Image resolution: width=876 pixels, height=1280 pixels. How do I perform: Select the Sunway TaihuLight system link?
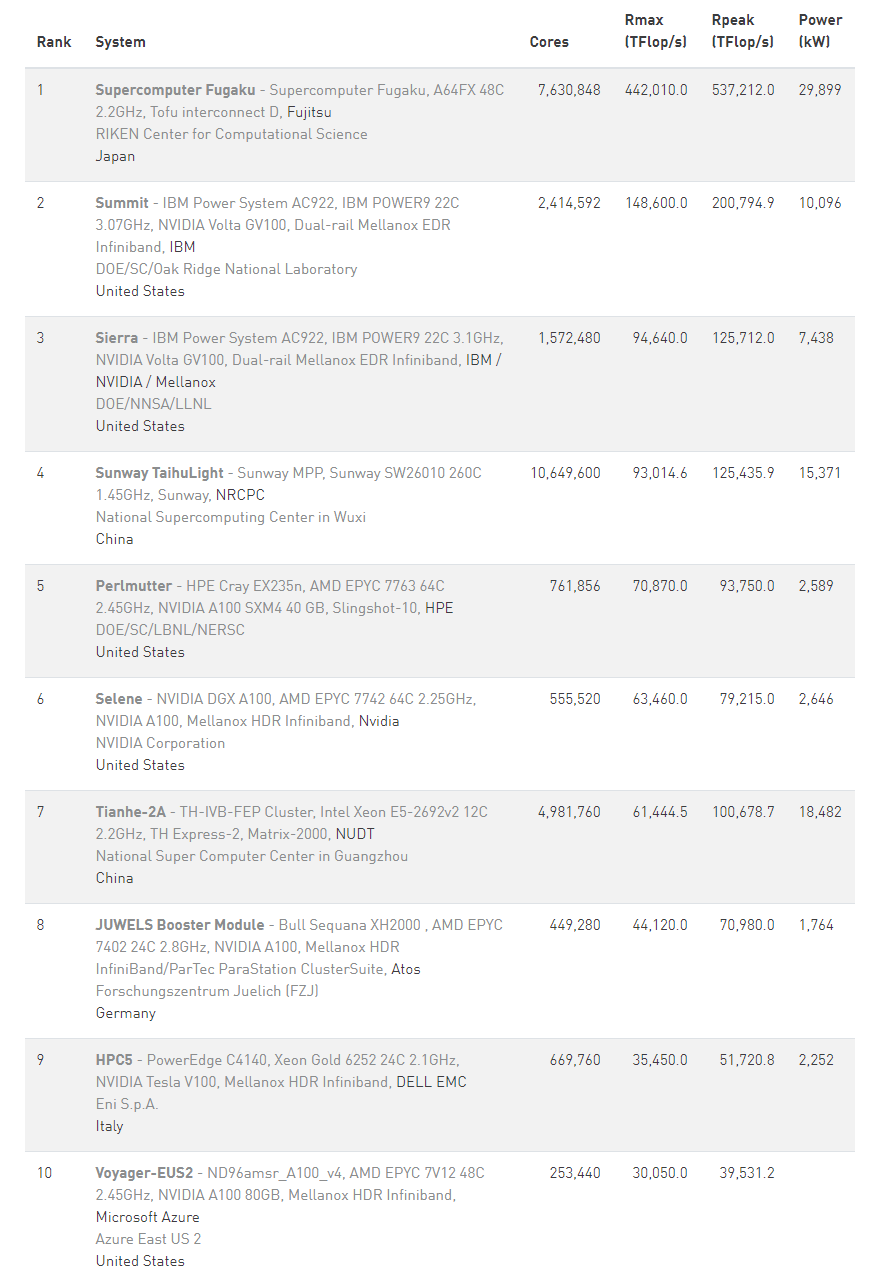(x=160, y=473)
